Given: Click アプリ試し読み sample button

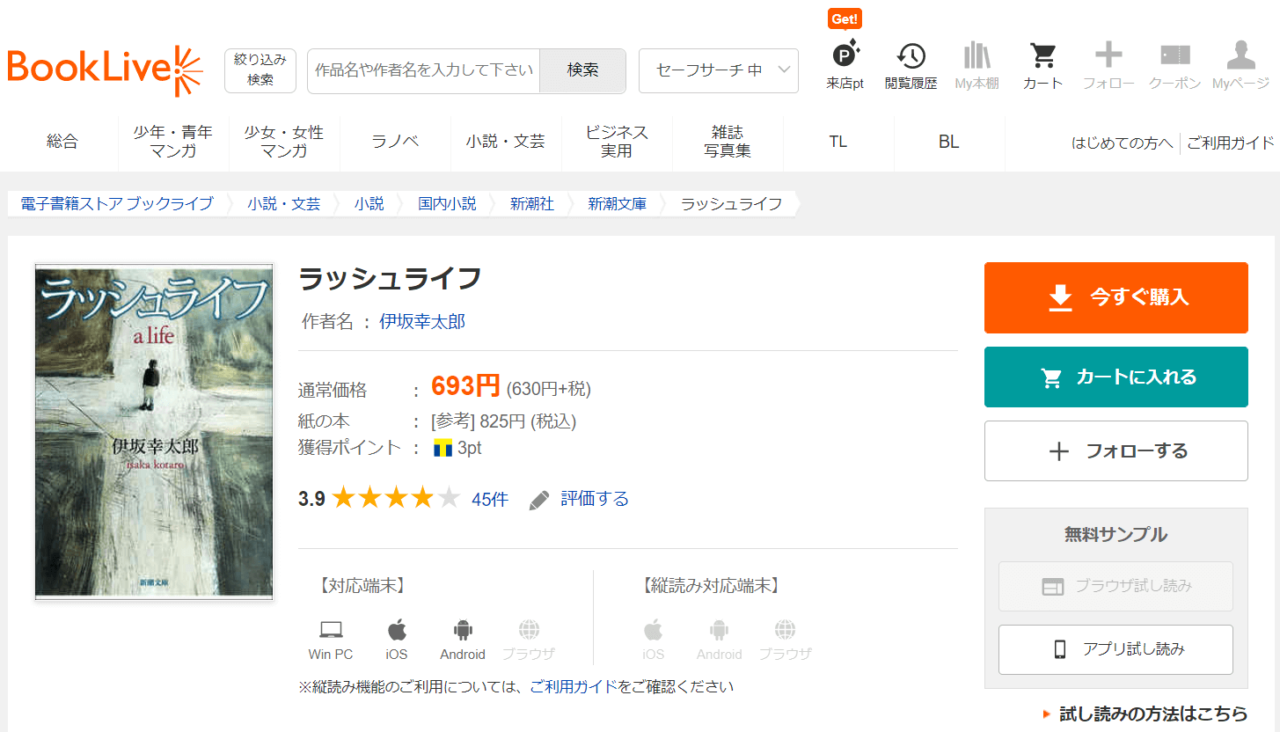Looking at the screenshot, I should pyautogui.click(x=1116, y=650).
